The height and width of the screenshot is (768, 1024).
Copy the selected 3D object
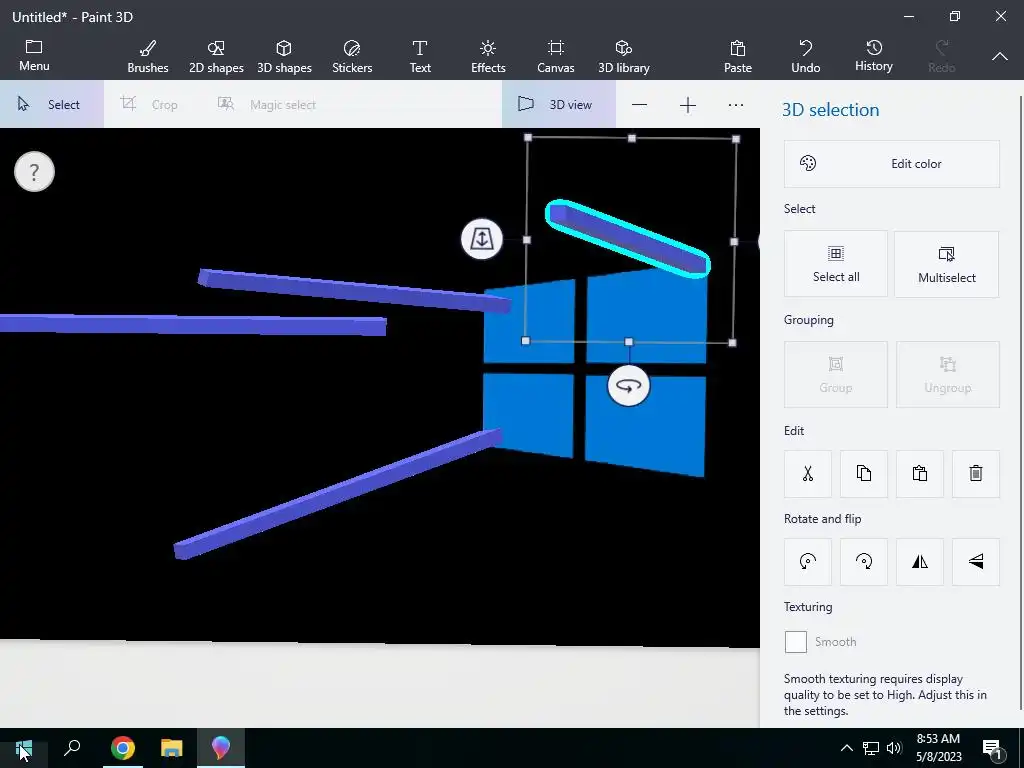[x=864, y=473]
